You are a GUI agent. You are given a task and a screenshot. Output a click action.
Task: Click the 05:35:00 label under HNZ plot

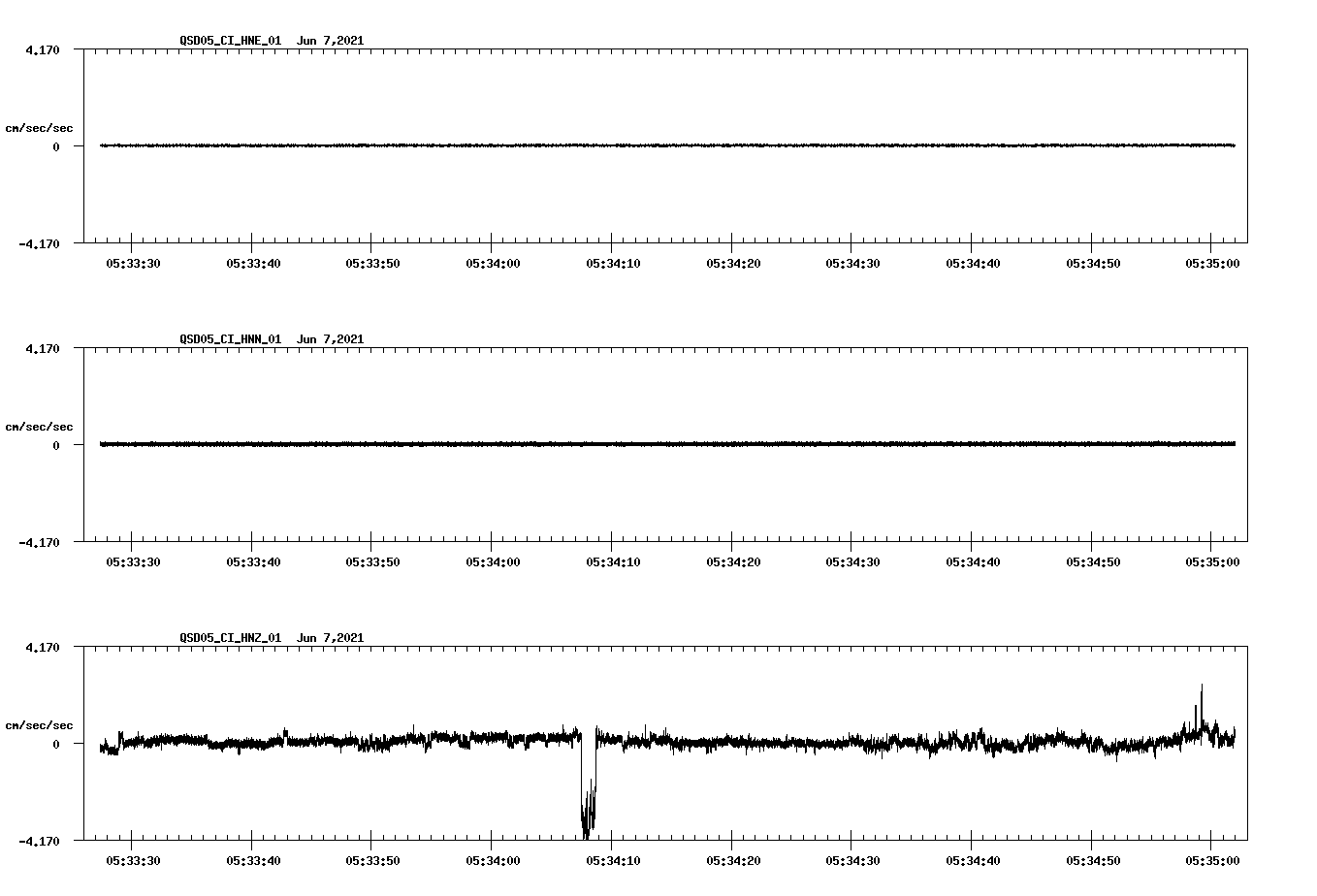pyautogui.click(x=1213, y=861)
